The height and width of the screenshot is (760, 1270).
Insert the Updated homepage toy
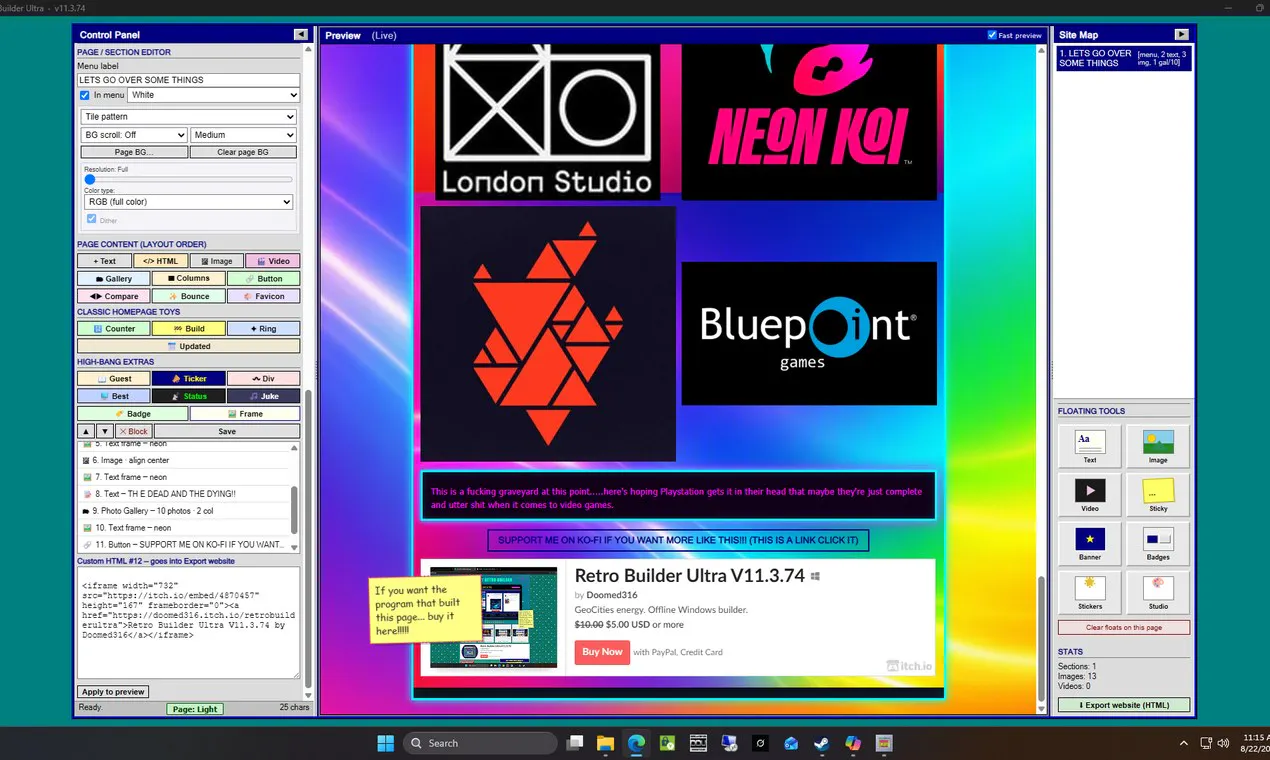pos(188,346)
